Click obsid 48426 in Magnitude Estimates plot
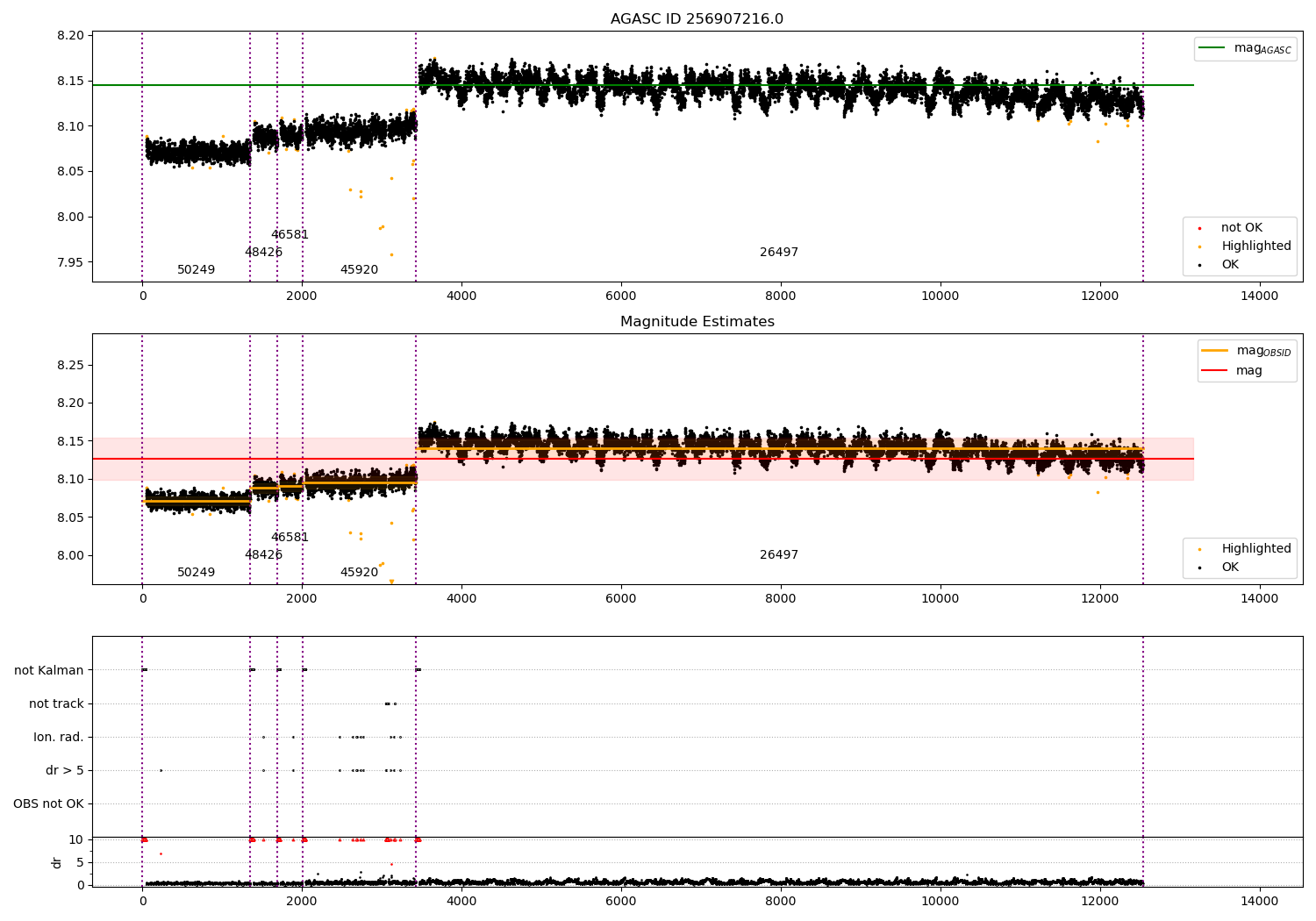This screenshot has height=921, width=1316. [x=263, y=555]
